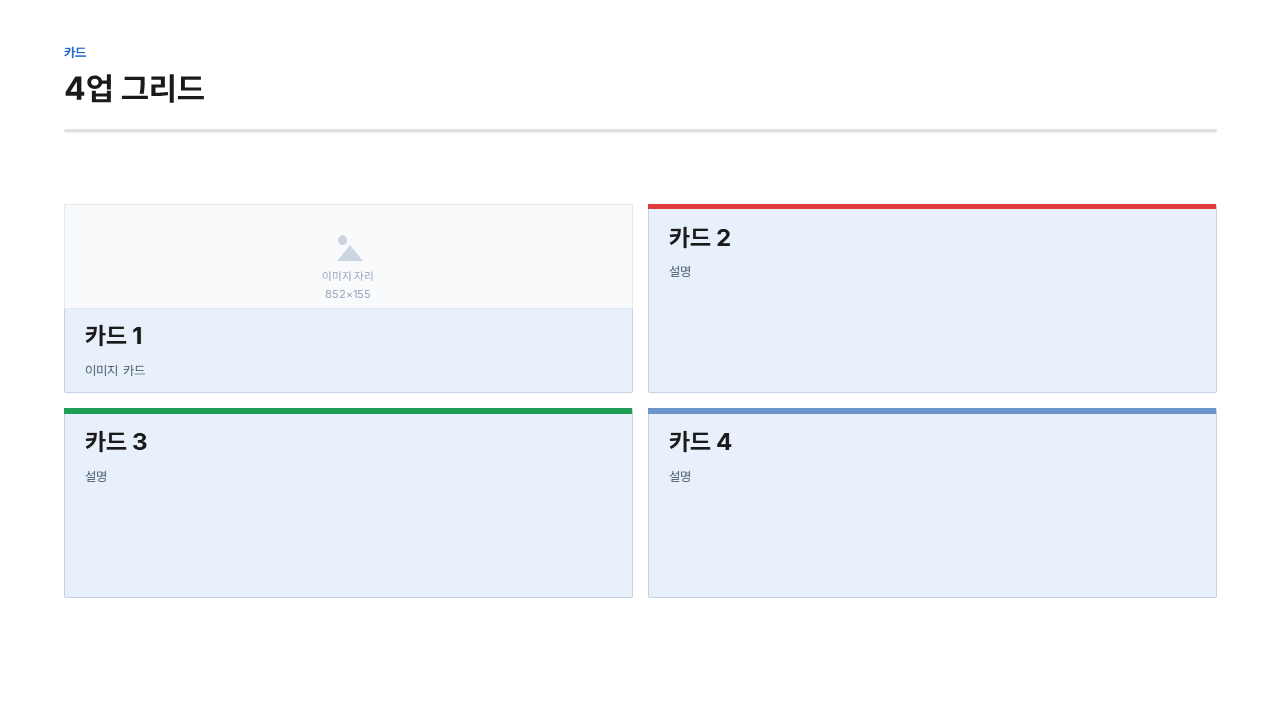Click the empty body area of 카드 4
Image resolution: width=1280 pixels, height=720 pixels.
click(932, 540)
